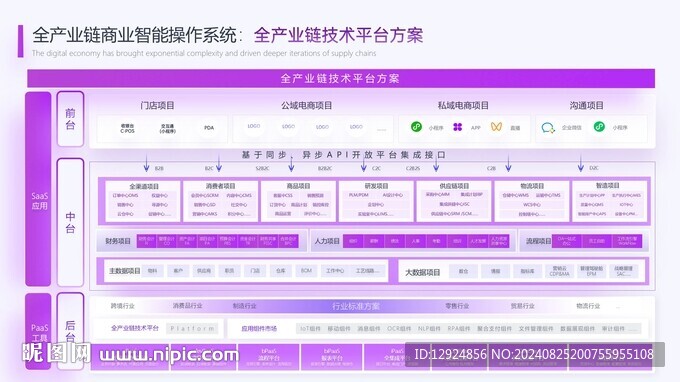Click the 财务项目 label
Image resolution: width=680 pixels, height=382 pixels.
tap(118, 241)
